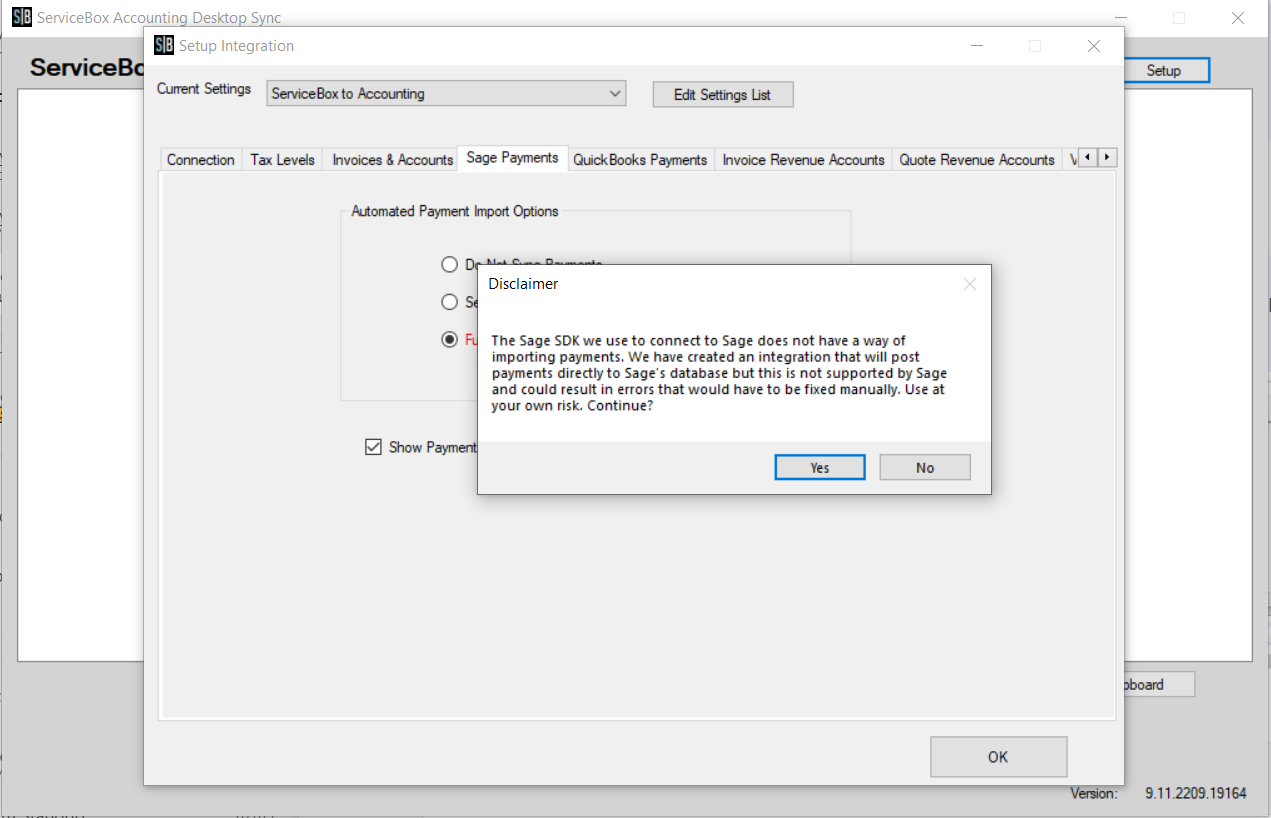Decline the disclaimer with No
Image resolution: width=1271 pixels, height=818 pixels.
(x=925, y=467)
